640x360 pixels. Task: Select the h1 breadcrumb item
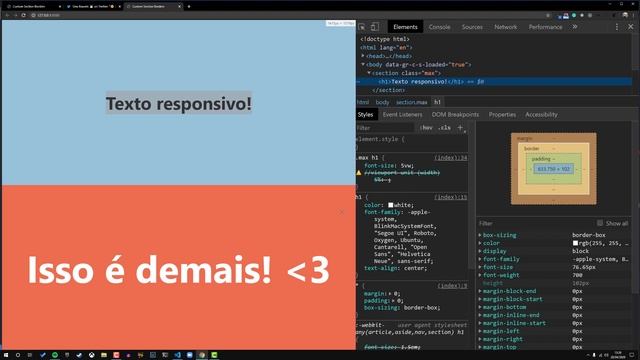pyautogui.click(x=438, y=102)
